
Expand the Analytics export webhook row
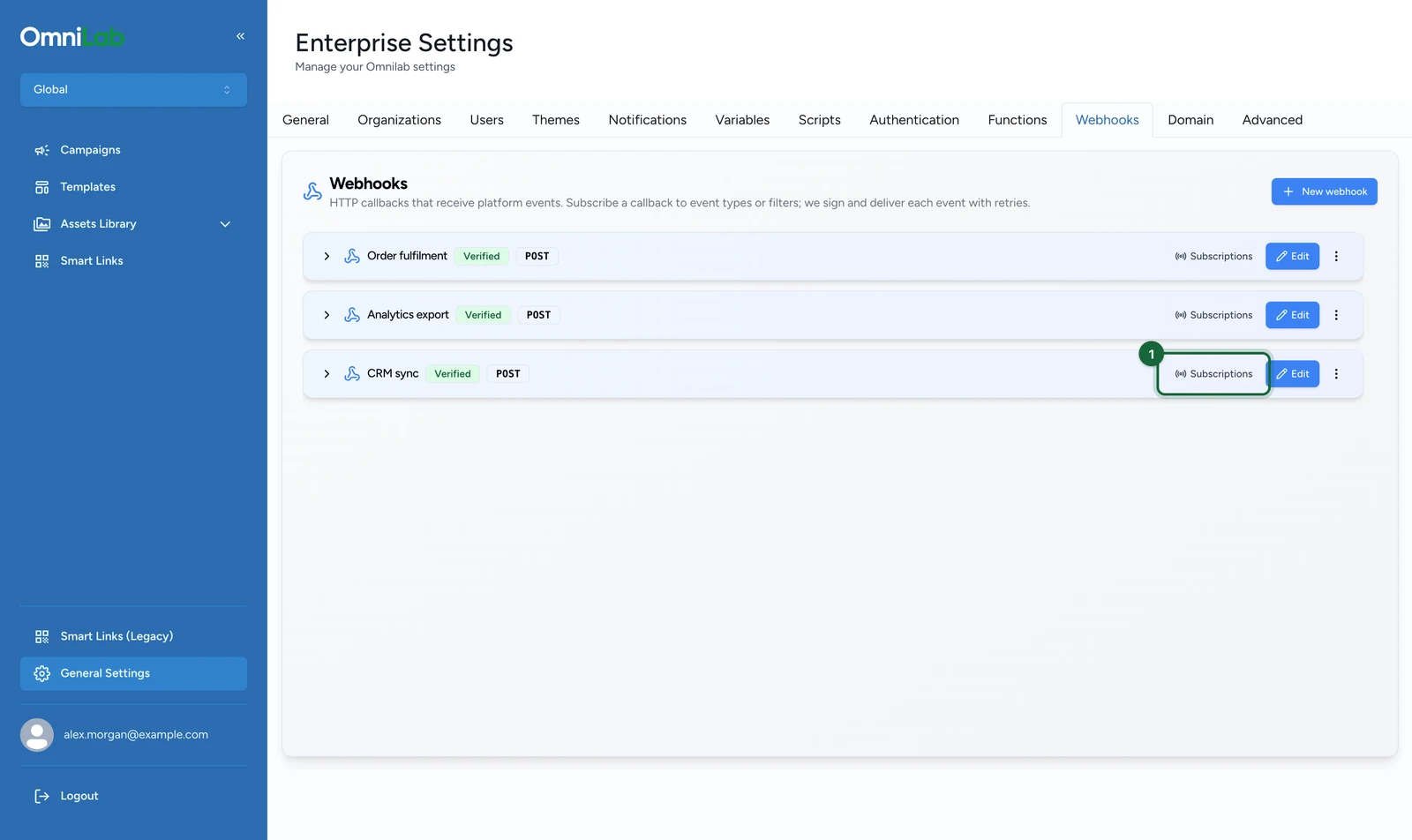pos(327,315)
